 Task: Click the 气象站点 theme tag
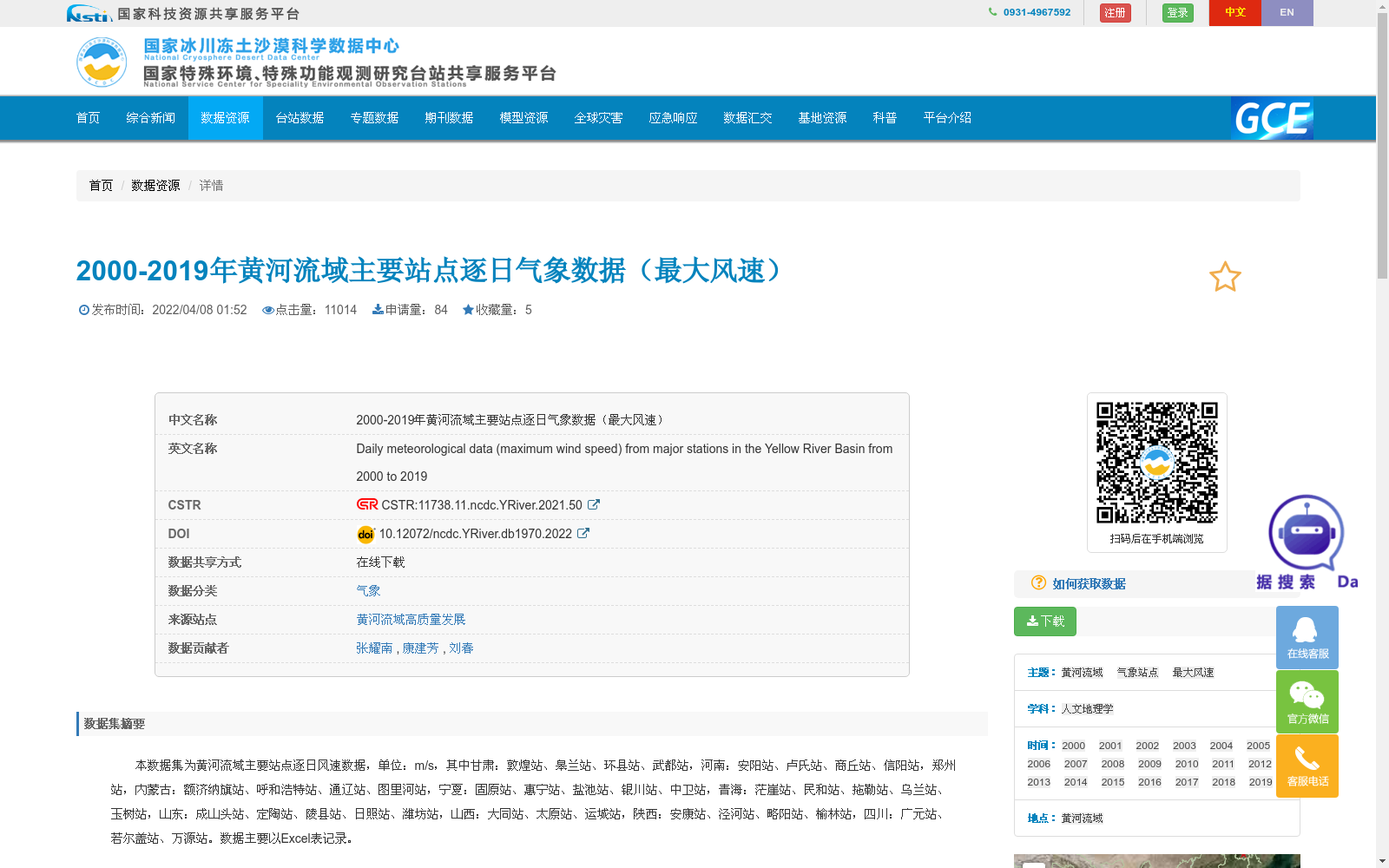1137,673
